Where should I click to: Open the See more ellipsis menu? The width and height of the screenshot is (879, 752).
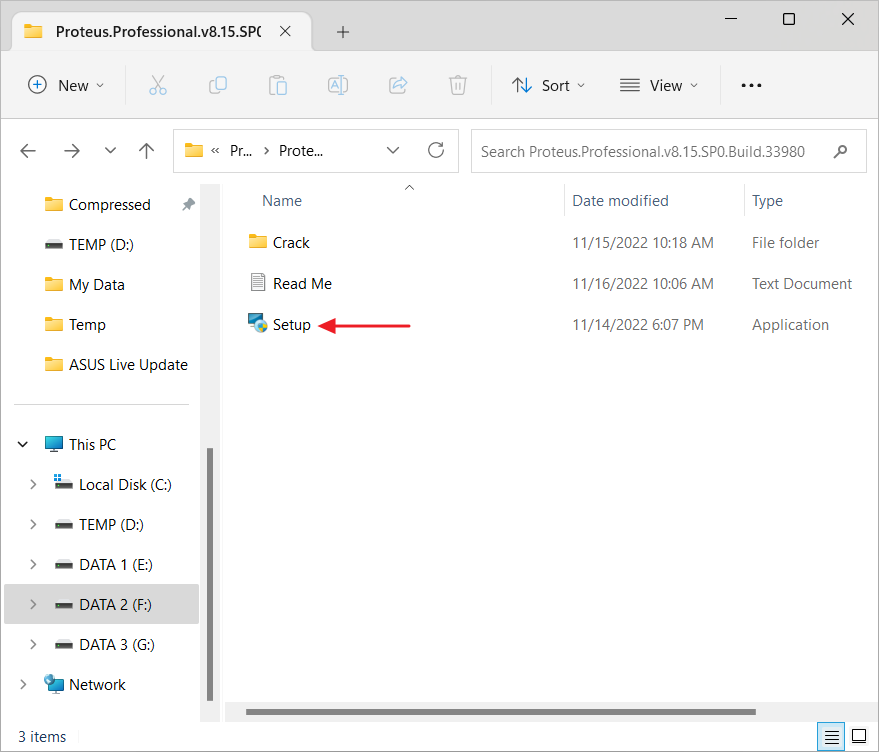751,85
